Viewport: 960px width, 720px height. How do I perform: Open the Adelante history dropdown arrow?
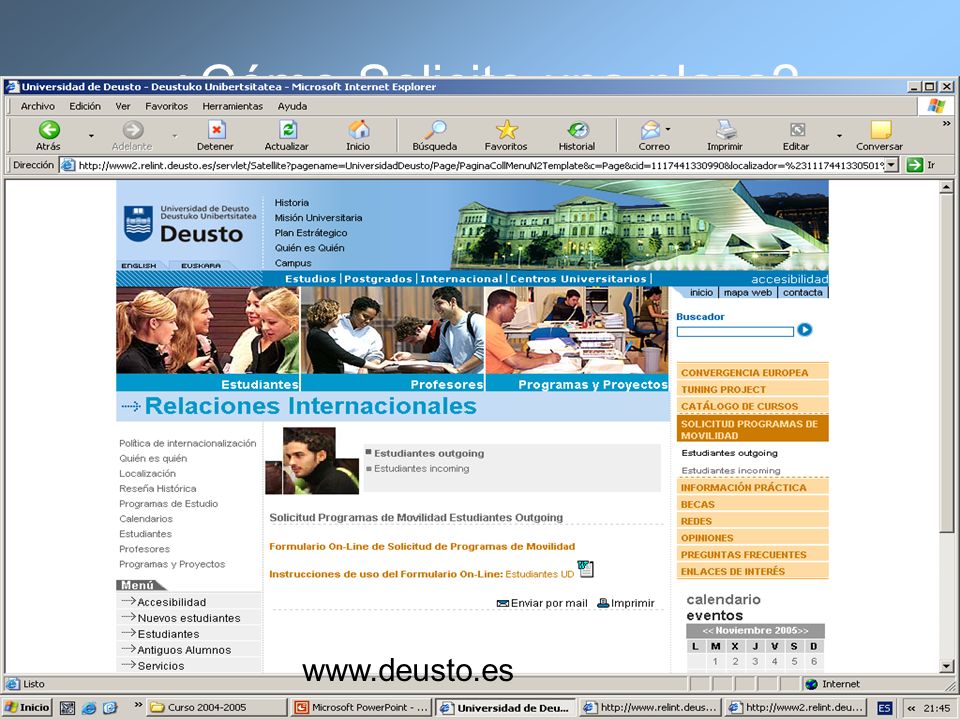click(x=174, y=135)
